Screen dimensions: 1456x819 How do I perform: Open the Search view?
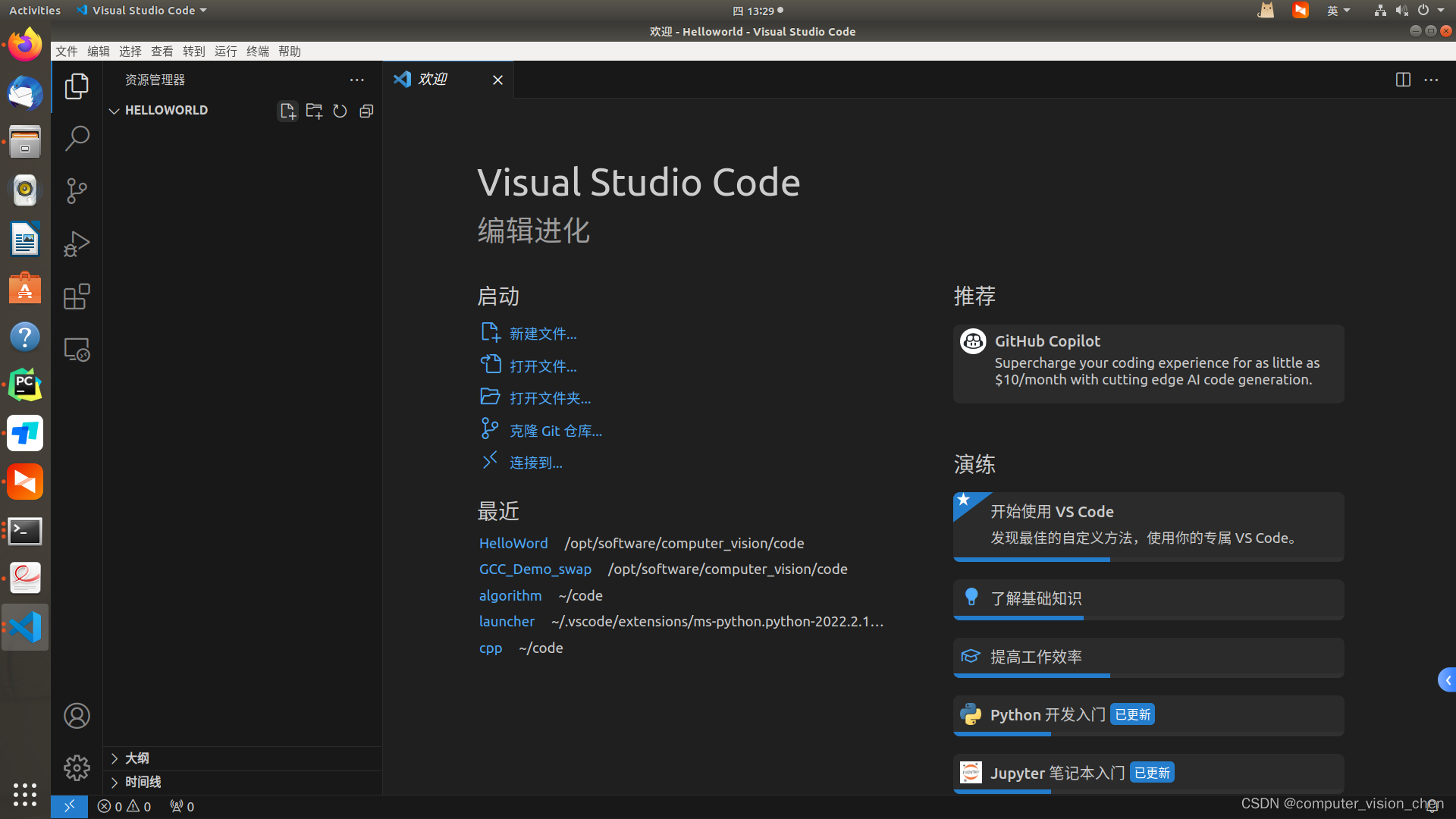pos(77,138)
